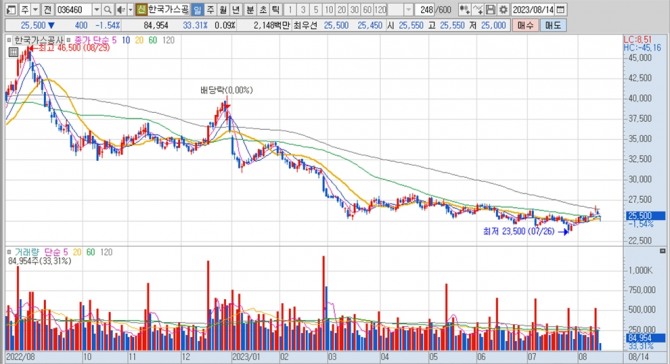This screenshot has width=670, height=364.
Task: Click the stock search magnifier icon
Action: point(108,9)
